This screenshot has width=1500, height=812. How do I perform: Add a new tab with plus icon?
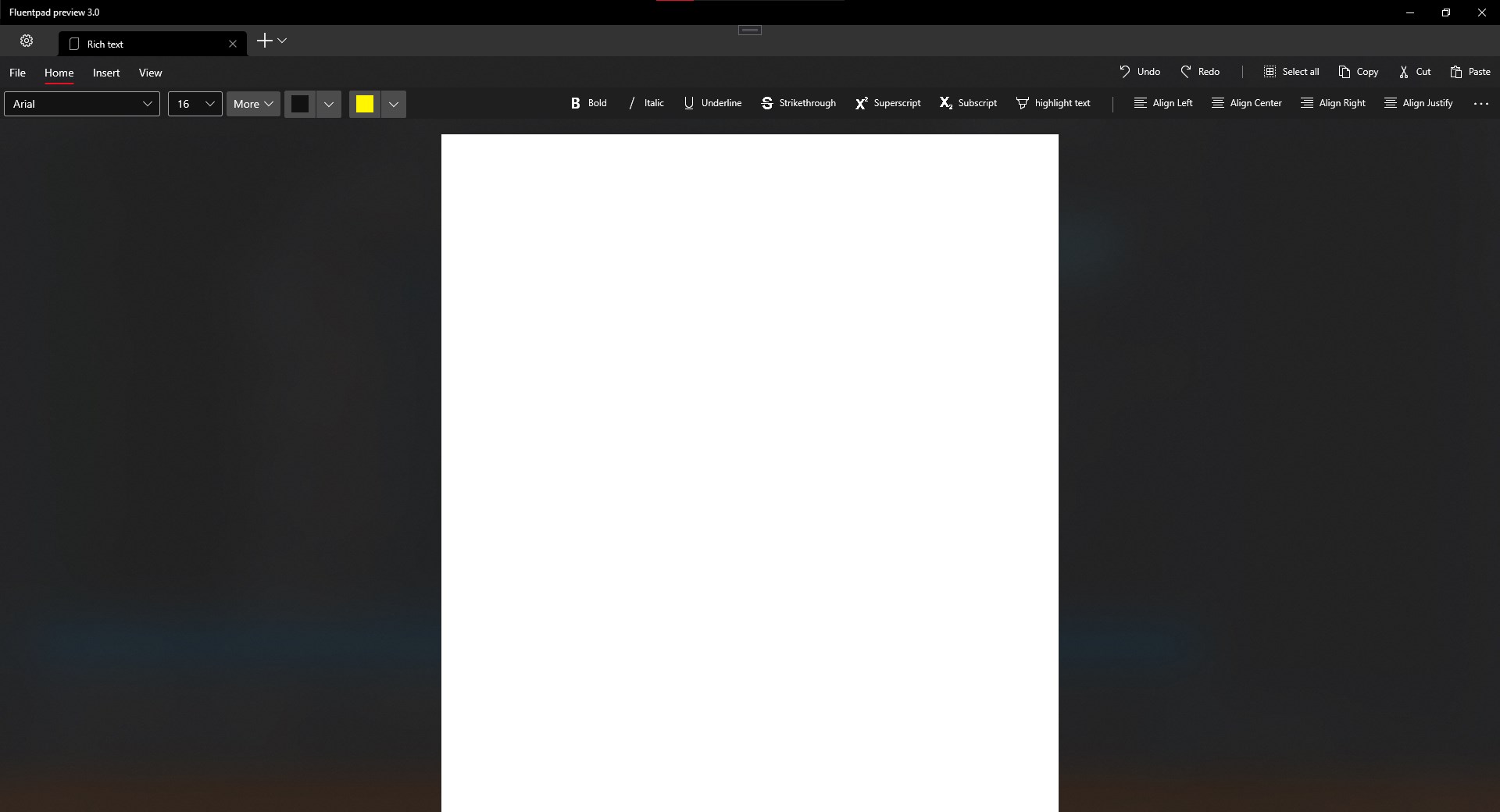pyautogui.click(x=265, y=41)
